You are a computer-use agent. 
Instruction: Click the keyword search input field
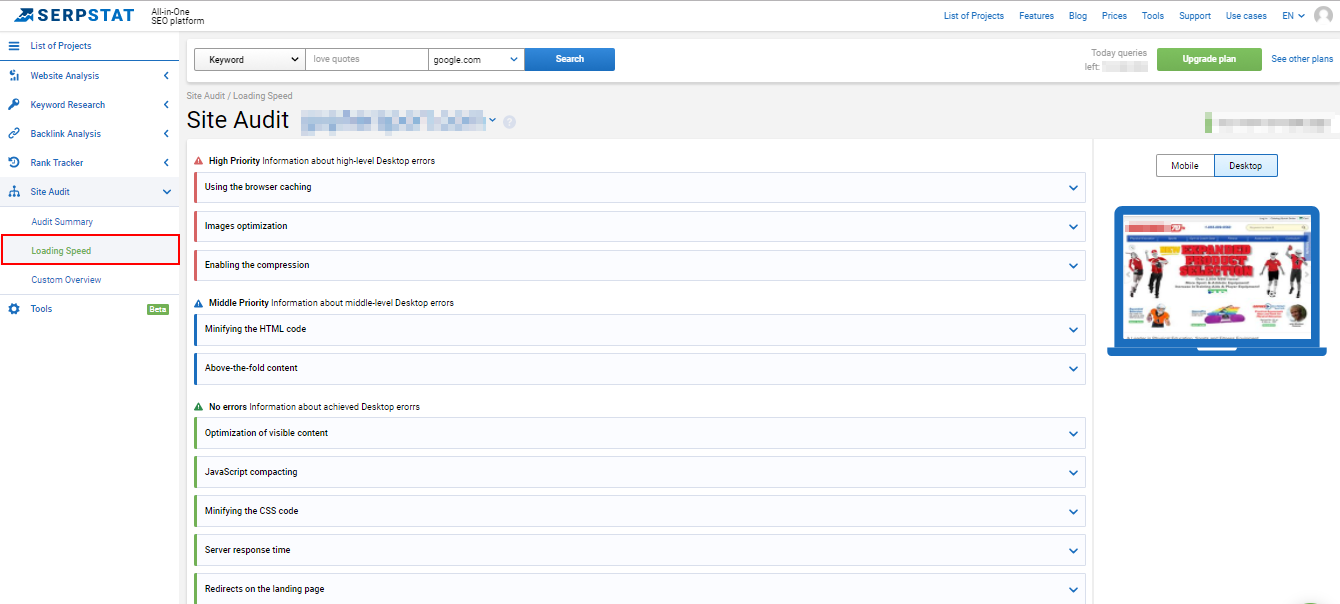click(x=366, y=60)
